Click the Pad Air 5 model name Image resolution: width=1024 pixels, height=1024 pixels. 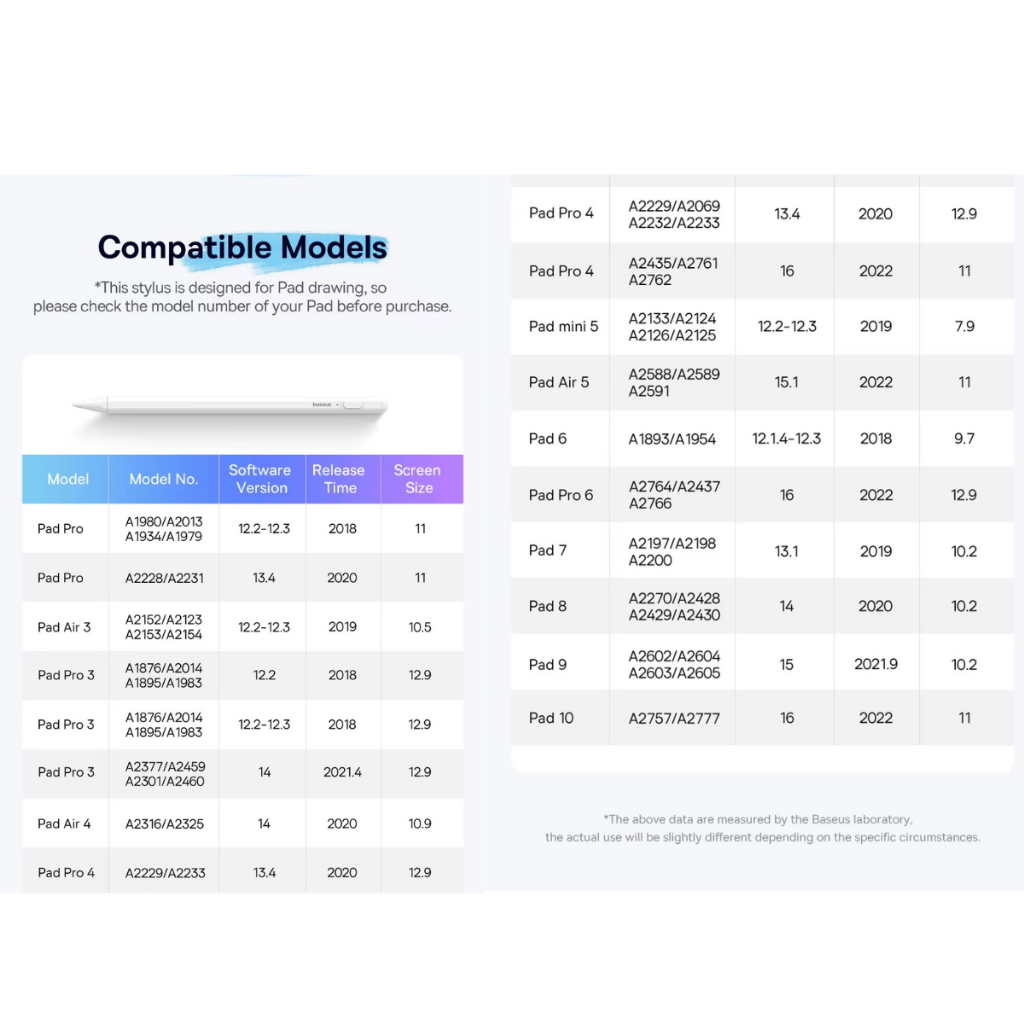559,382
